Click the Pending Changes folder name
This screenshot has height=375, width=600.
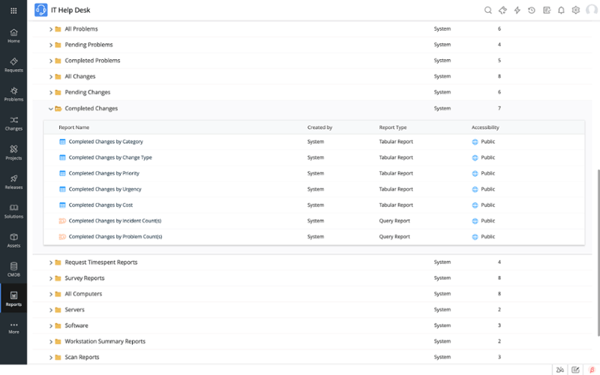coord(88,92)
